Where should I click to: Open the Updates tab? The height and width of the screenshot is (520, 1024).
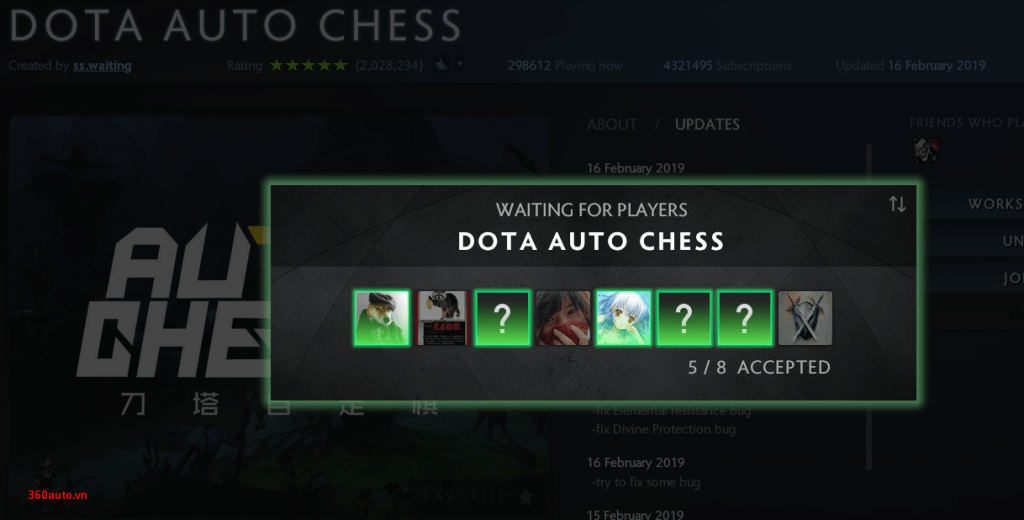707,124
